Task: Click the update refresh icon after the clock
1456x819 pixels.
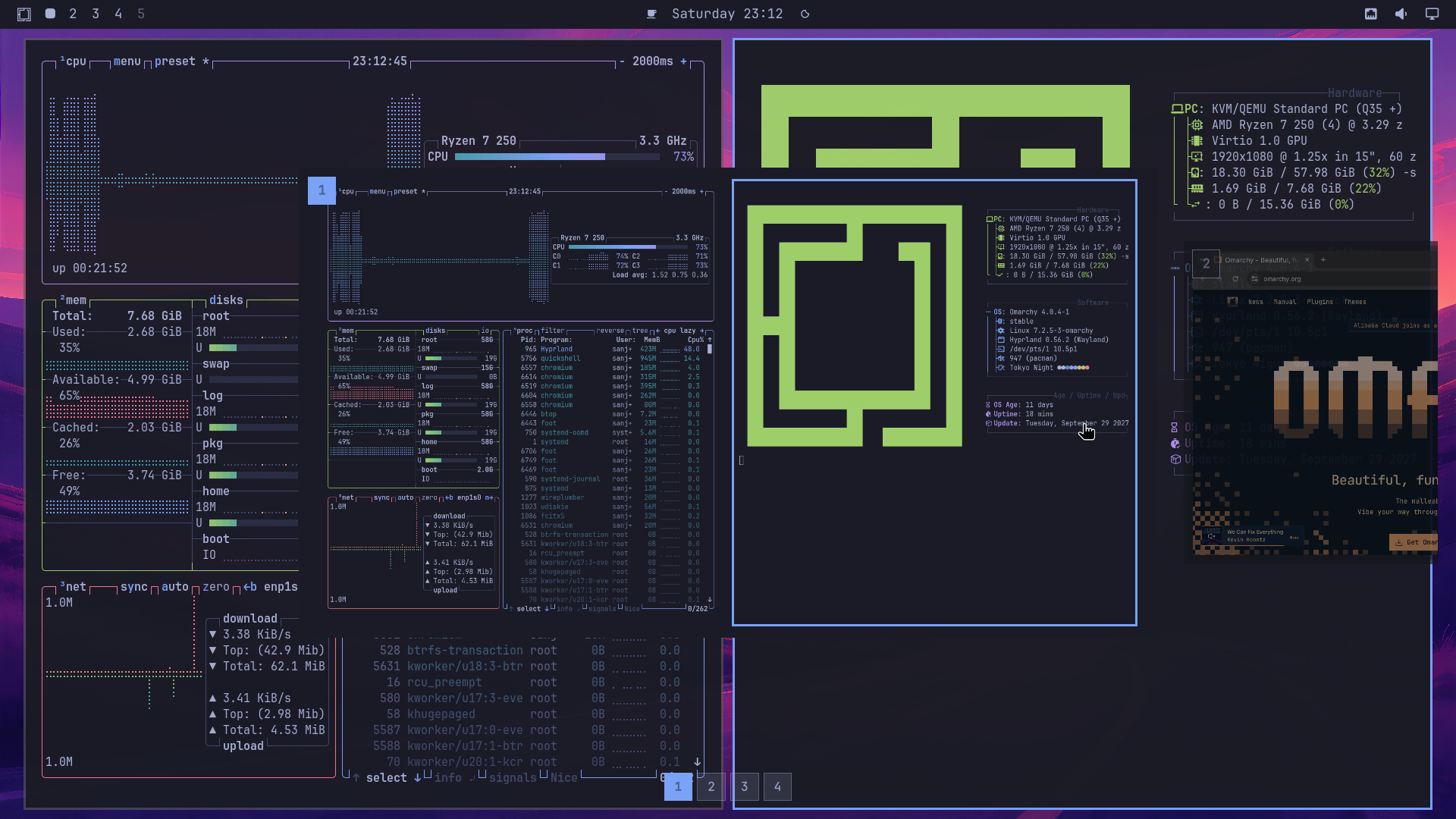Action: coord(805,14)
